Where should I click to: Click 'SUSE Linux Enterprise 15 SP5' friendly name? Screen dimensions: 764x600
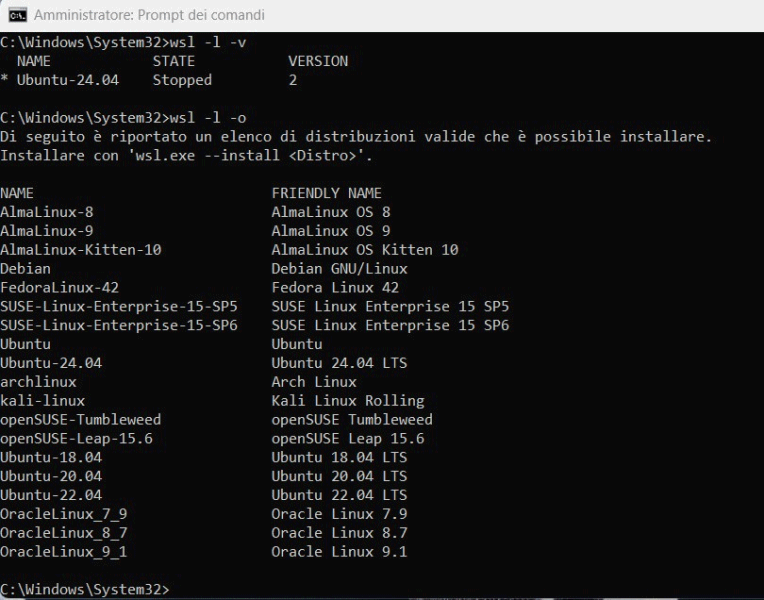(x=390, y=307)
